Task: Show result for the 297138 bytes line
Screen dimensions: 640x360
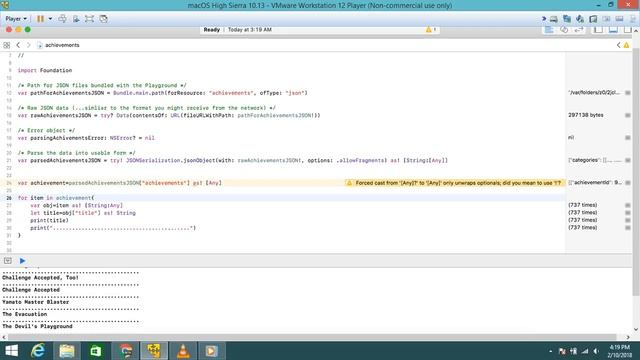Action: (x=628, y=116)
